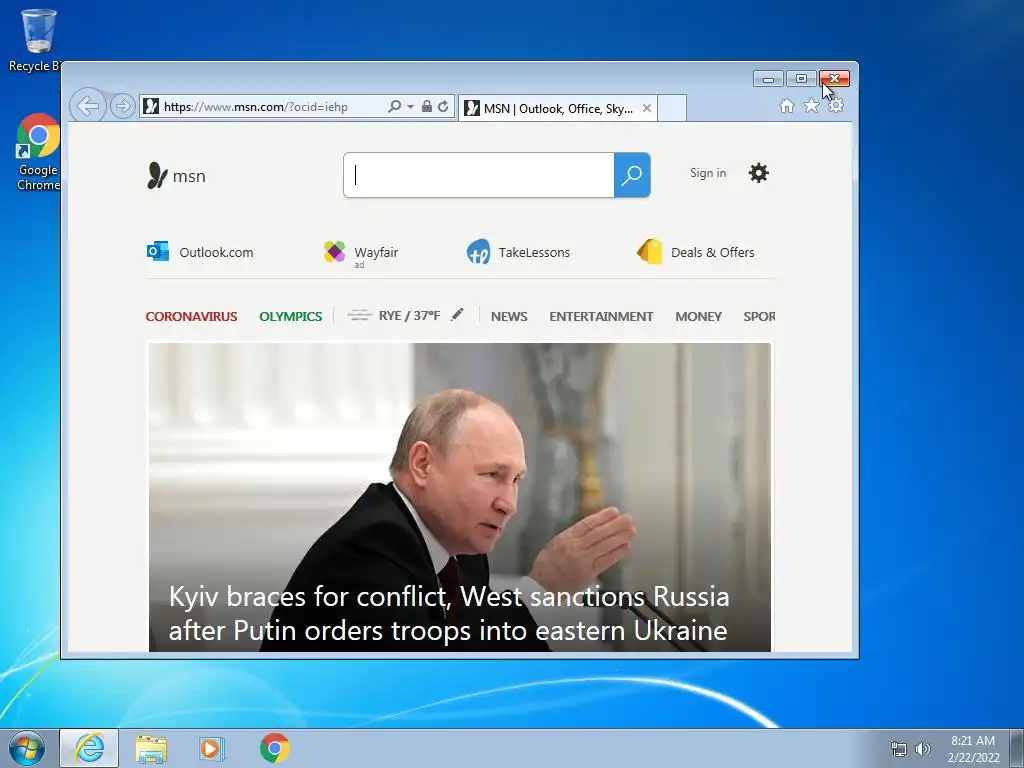The width and height of the screenshot is (1024, 768).
Task: Go back with the IE back arrow
Action: coord(88,105)
